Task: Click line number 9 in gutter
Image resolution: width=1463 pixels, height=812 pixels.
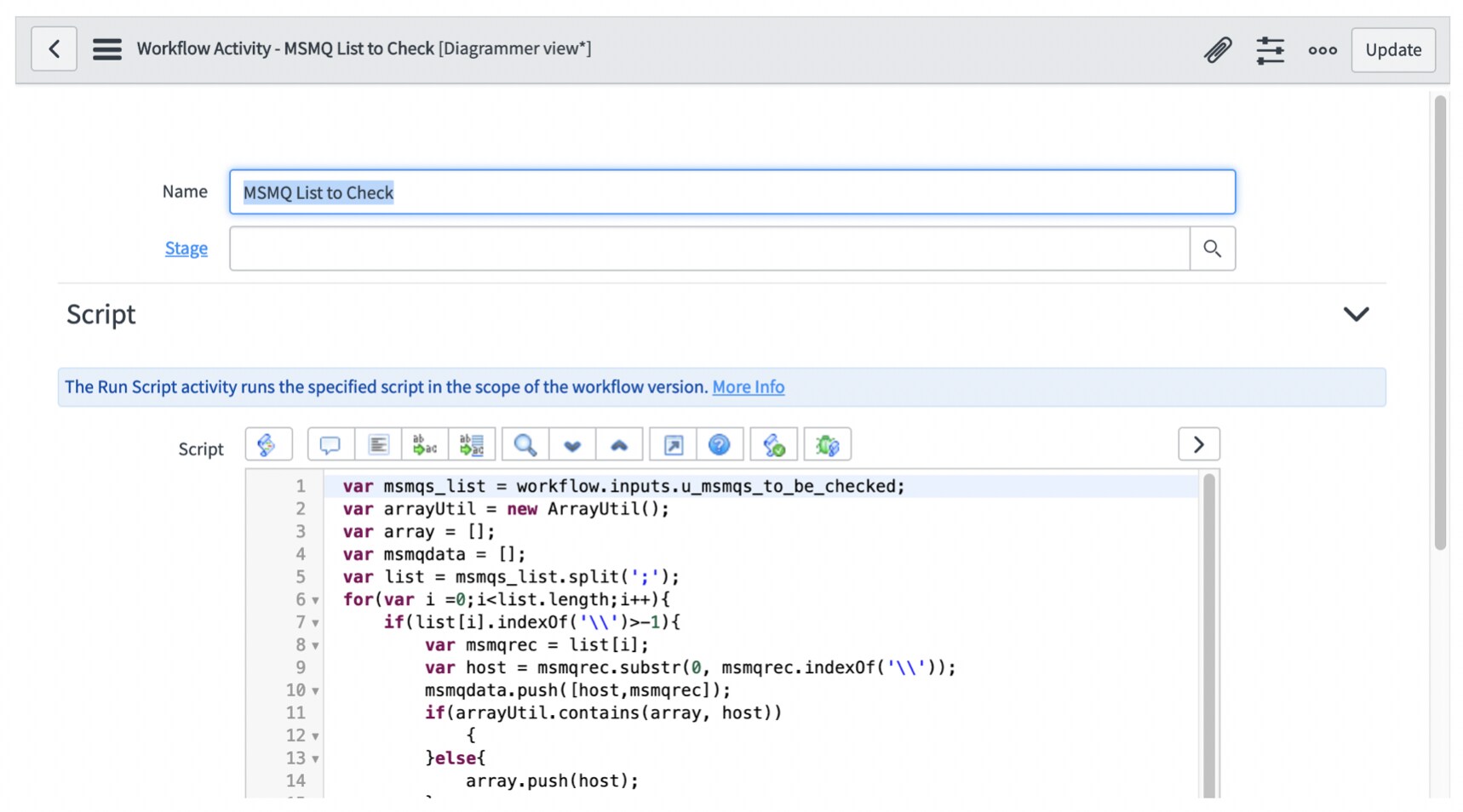Action: click(x=301, y=668)
